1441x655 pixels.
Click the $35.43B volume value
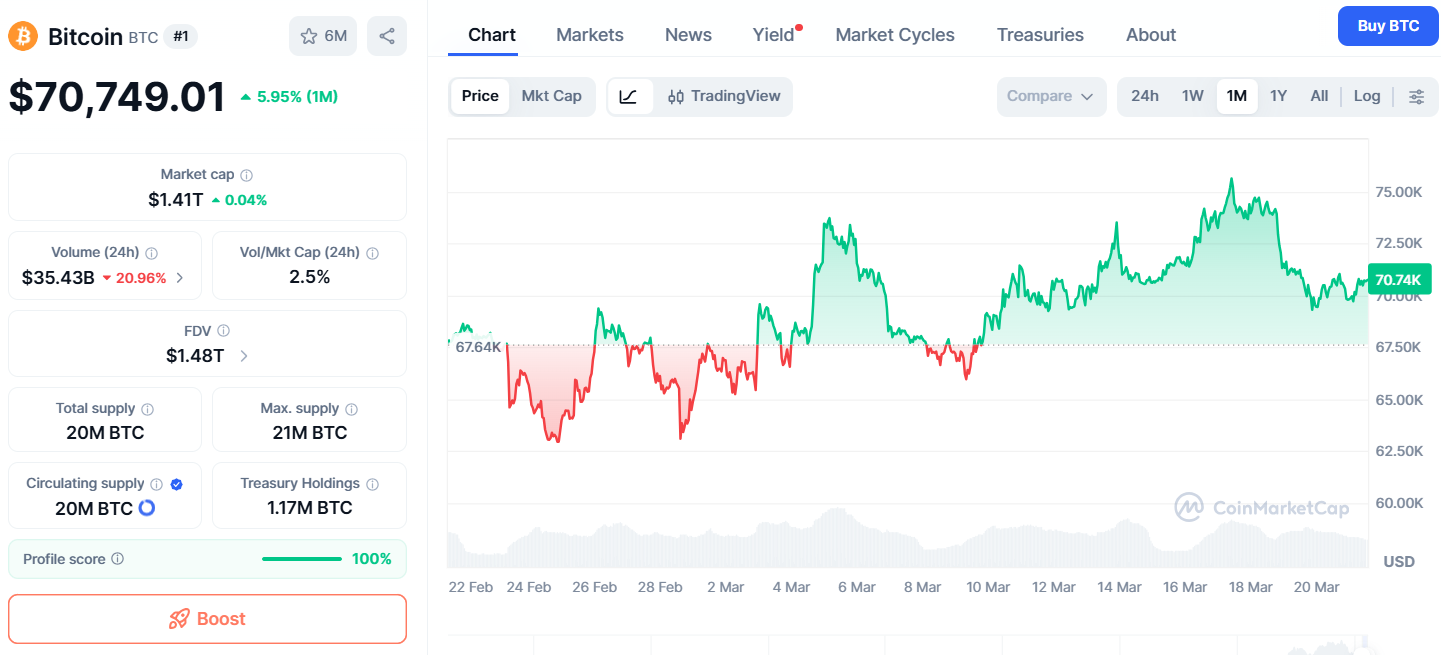click(x=58, y=277)
